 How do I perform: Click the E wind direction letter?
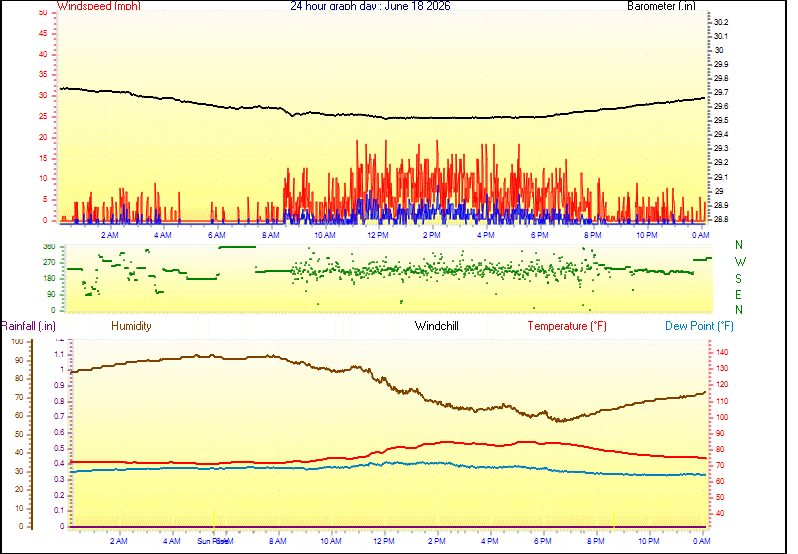[x=738, y=295]
